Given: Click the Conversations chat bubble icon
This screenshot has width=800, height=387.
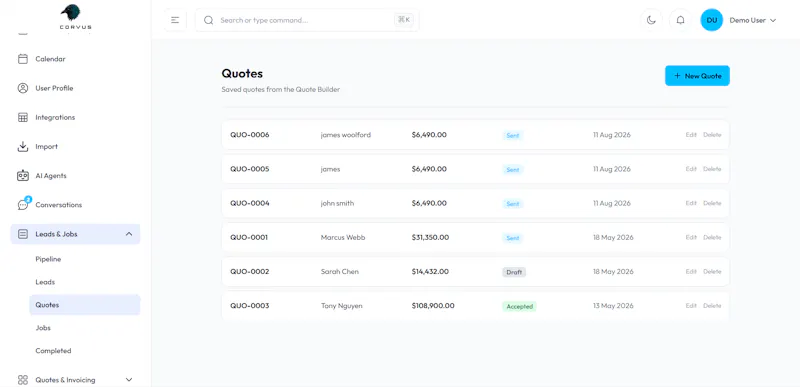Looking at the screenshot, I should pyautogui.click(x=23, y=204).
